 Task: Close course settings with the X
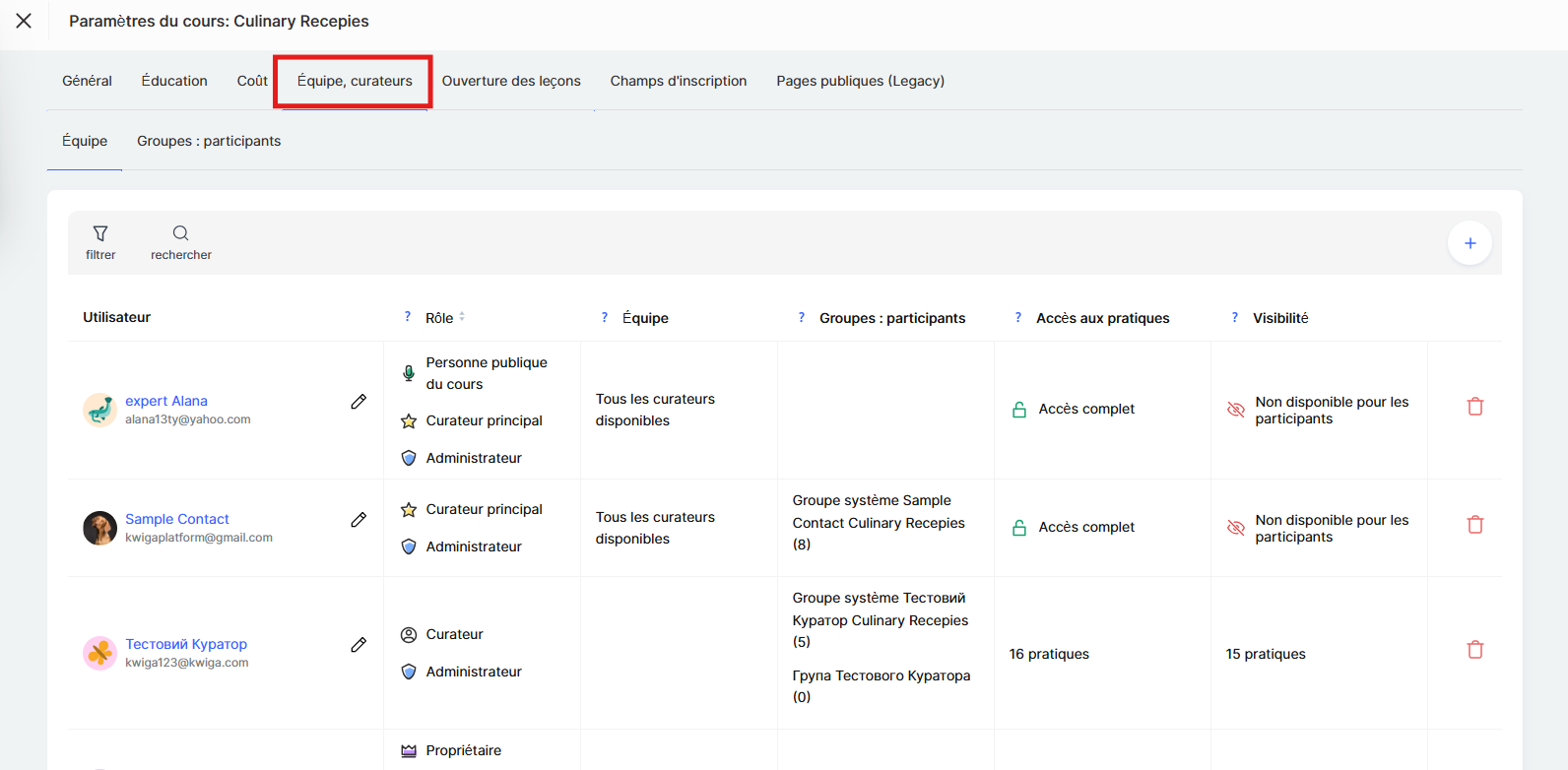(24, 21)
